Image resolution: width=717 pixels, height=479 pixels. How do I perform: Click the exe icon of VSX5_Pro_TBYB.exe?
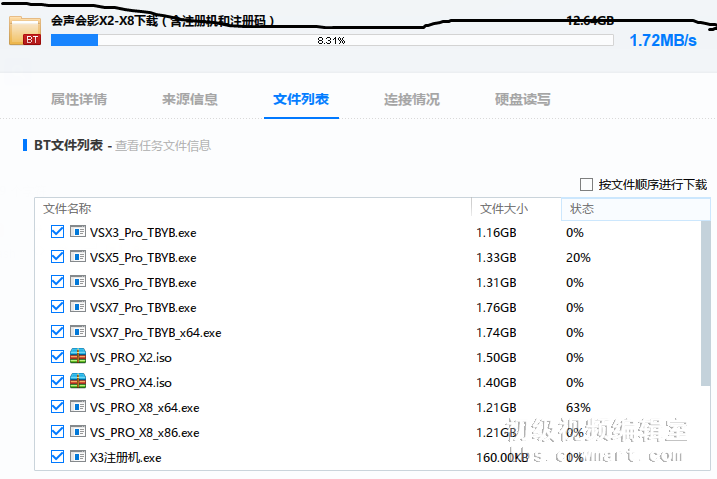[78, 256]
